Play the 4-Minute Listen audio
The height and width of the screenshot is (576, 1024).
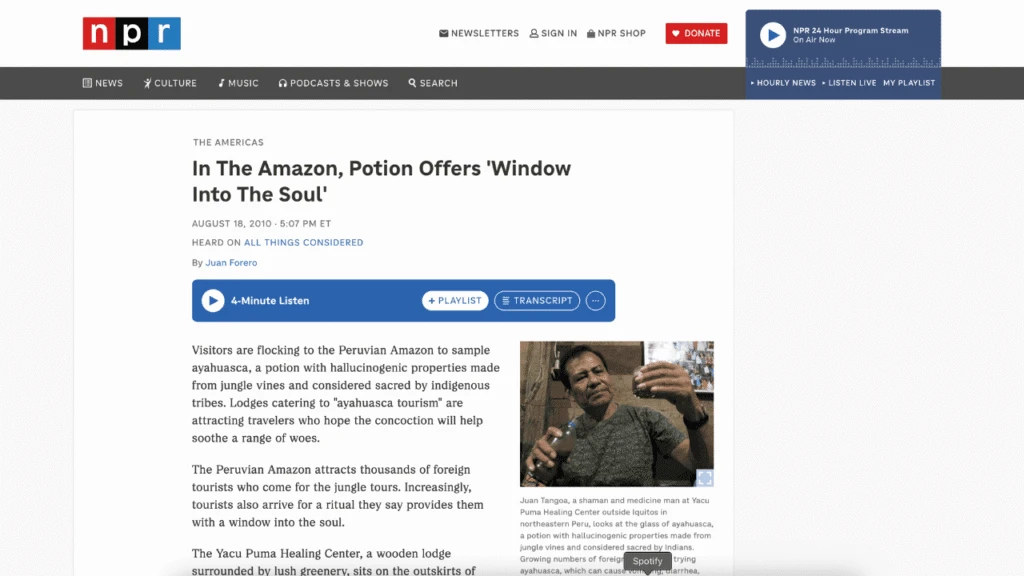[213, 300]
